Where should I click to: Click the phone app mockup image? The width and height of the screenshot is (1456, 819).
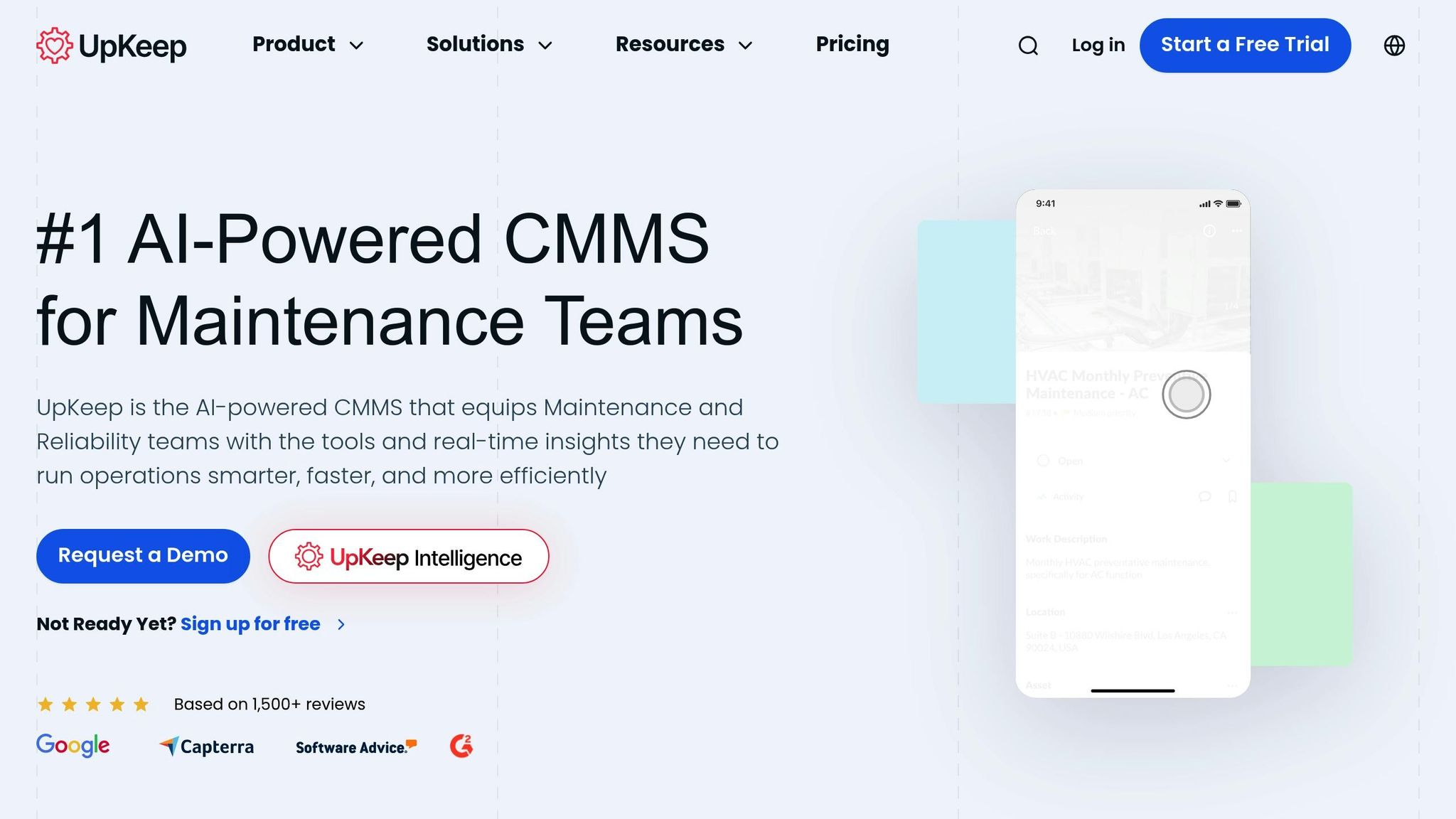point(1133,444)
